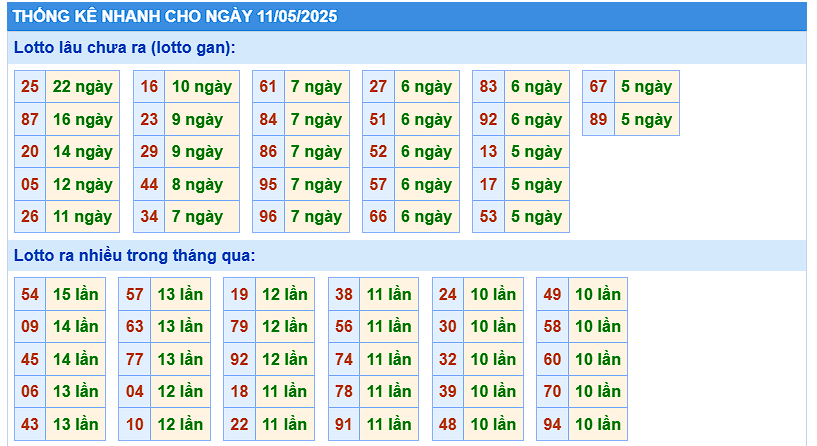Viewport: 817px width, 446px height.
Task: Click lotto number 10 in frequent table
Action: pyautogui.click(x=134, y=424)
